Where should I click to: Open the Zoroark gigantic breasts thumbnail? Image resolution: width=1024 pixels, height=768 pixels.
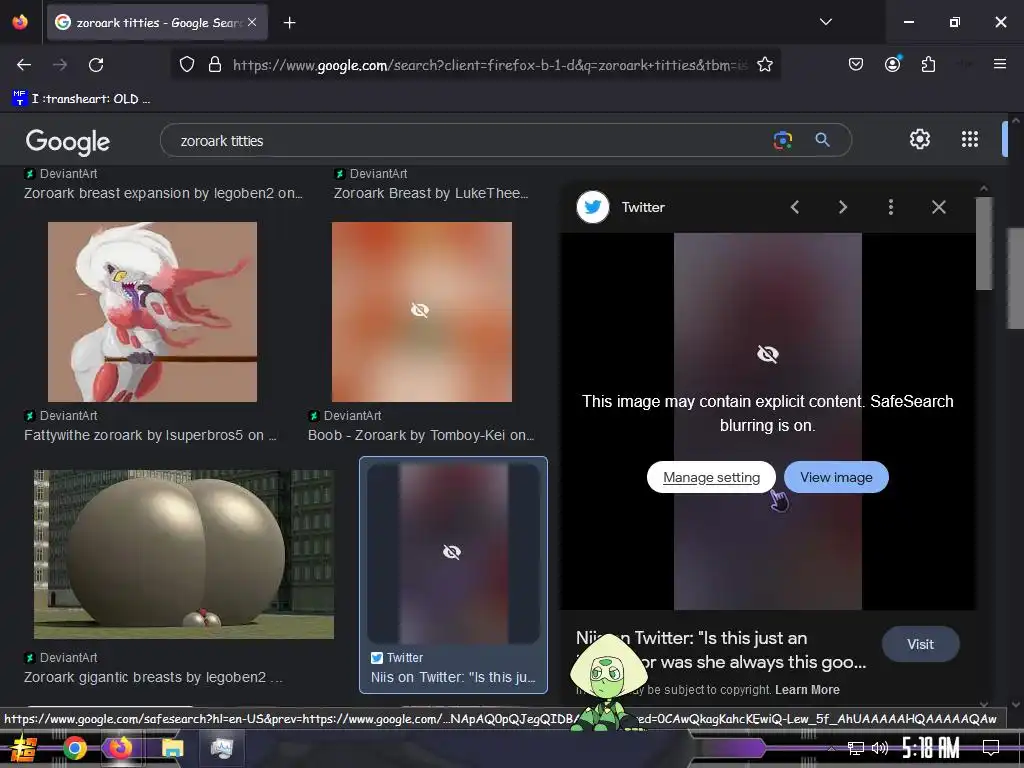[184, 554]
